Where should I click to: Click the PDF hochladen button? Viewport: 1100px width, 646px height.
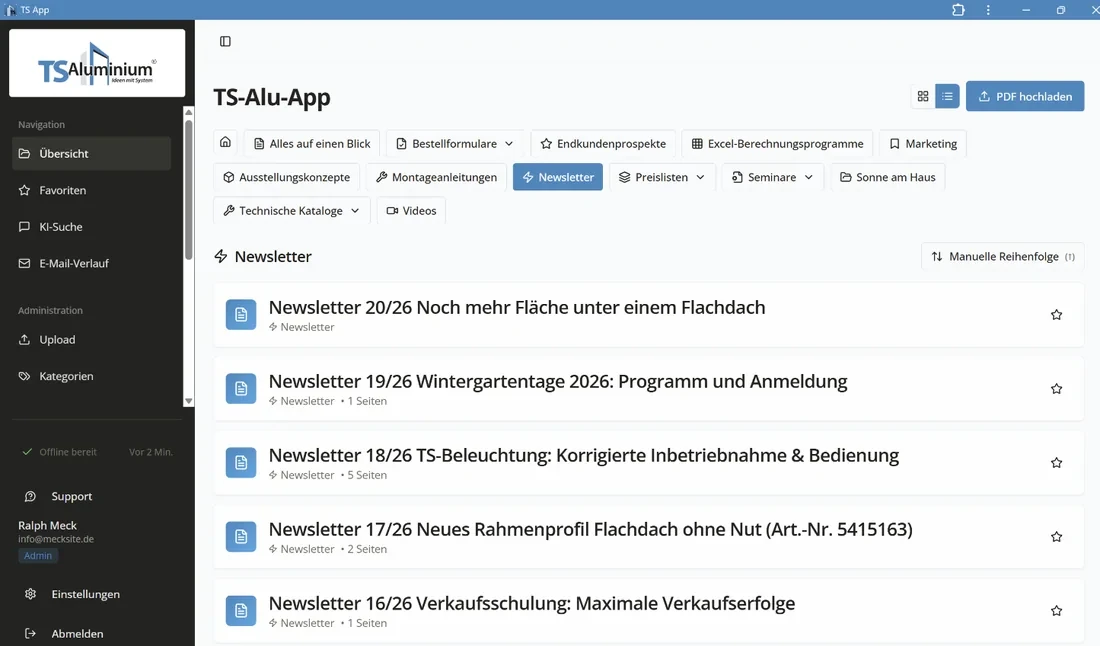1025,96
